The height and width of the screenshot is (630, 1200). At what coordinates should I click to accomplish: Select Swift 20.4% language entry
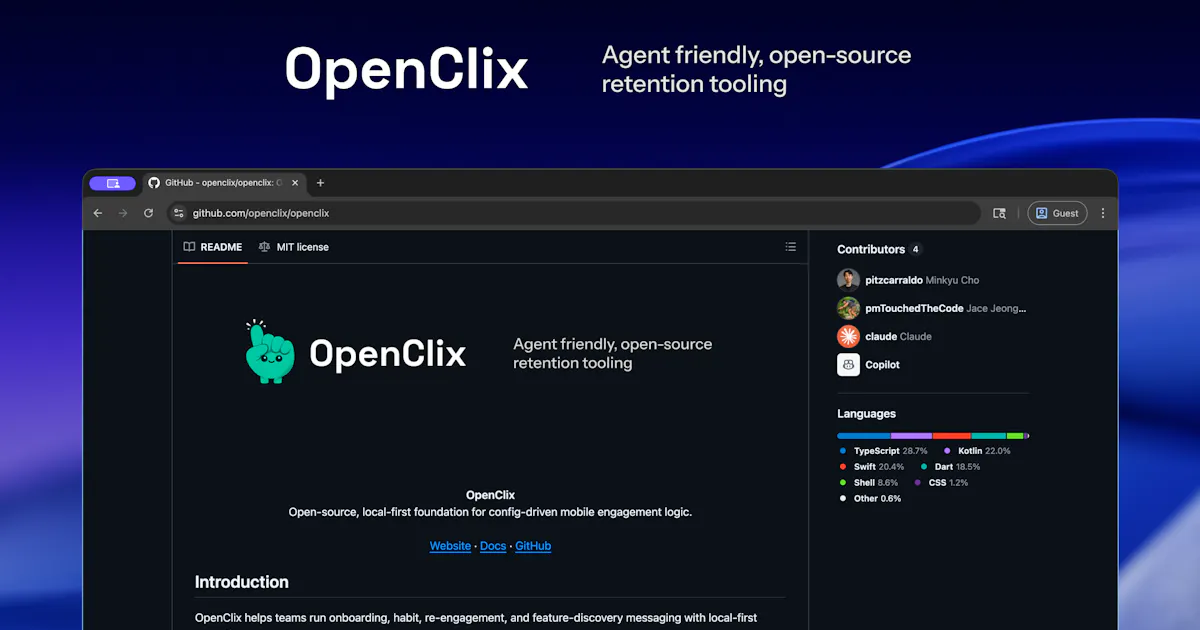[x=872, y=467]
